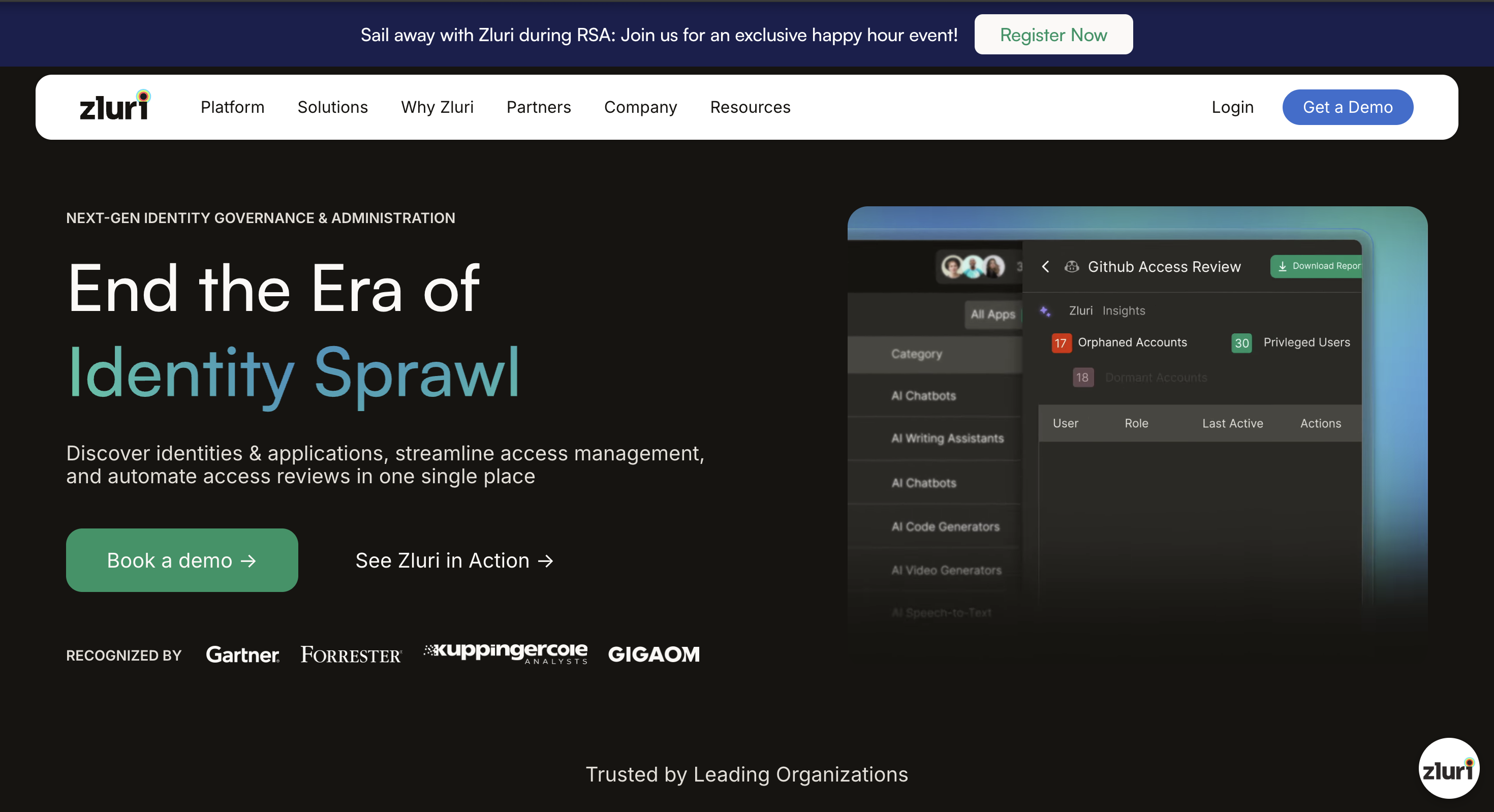
Task: Select the Why Zluri menu item
Action: click(x=438, y=107)
